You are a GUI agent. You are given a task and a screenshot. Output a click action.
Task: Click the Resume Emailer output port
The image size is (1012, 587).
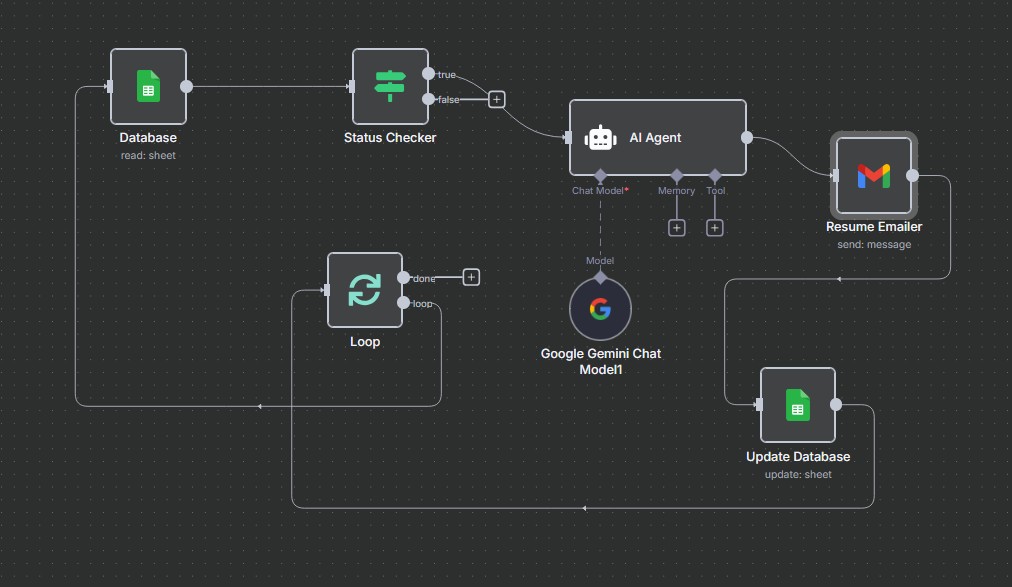pyautogui.click(x=912, y=175)
